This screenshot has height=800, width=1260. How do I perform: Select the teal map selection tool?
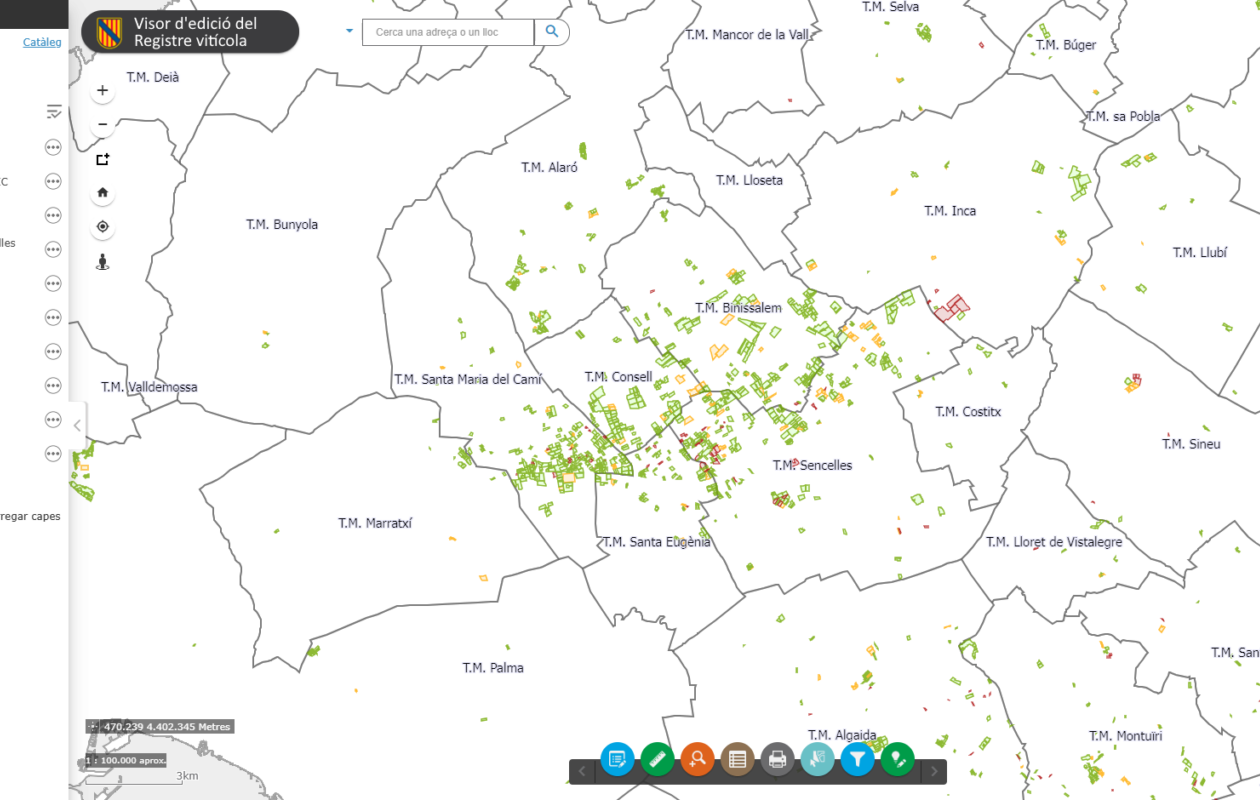click(817, 759)
